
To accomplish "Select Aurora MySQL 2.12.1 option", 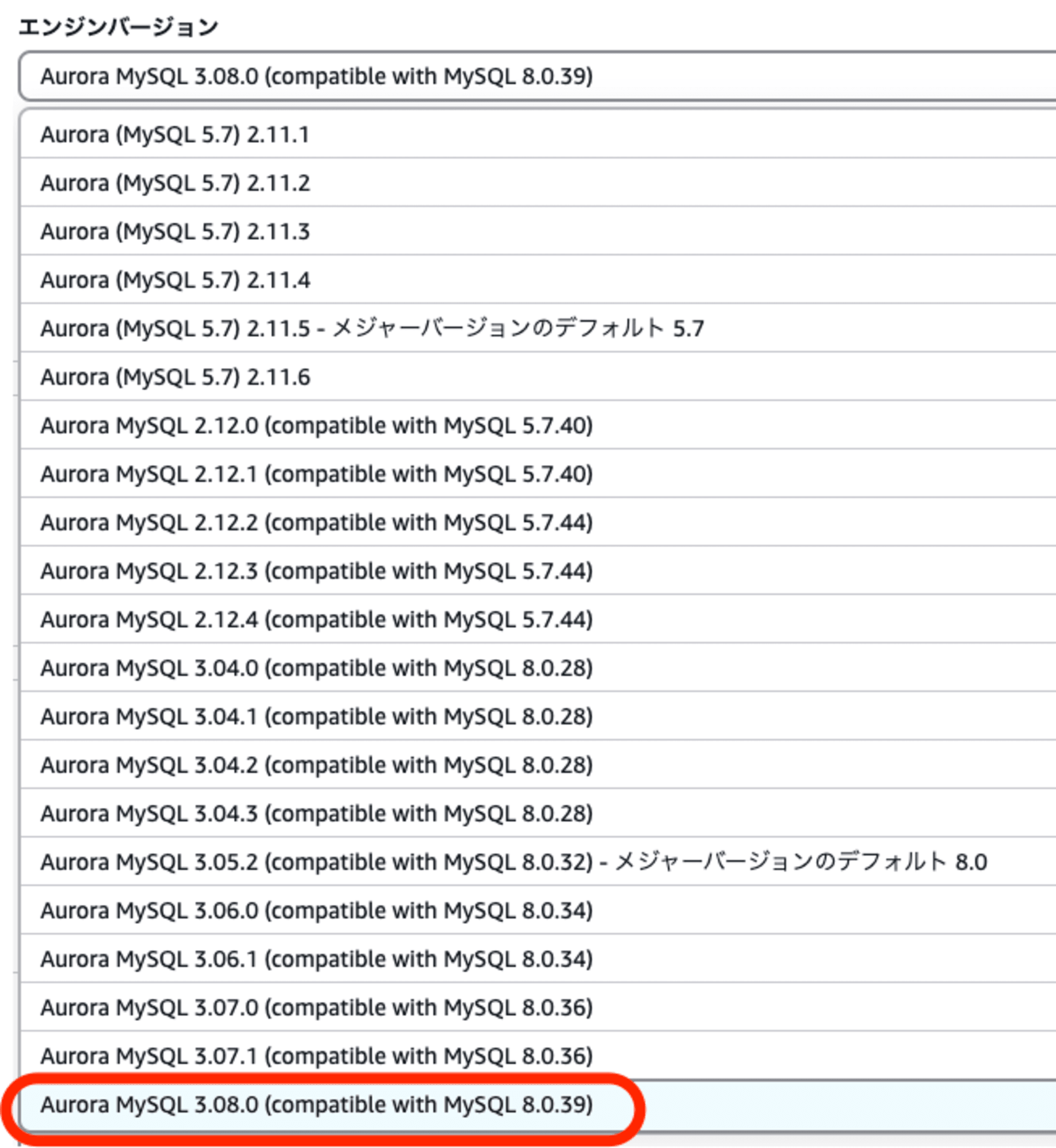I will (538, 474).
